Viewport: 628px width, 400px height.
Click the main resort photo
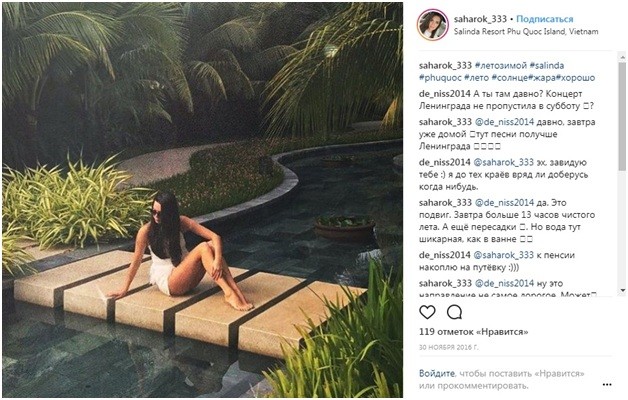(202, 200)
